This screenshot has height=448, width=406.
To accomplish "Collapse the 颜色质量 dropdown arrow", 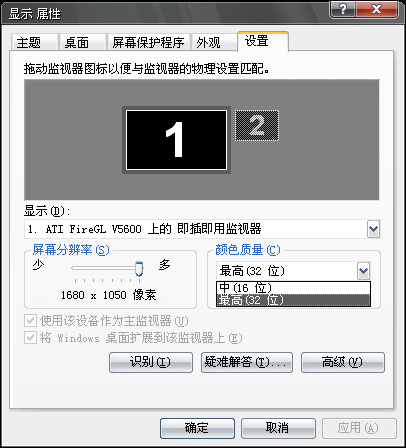I will [363, 271].
